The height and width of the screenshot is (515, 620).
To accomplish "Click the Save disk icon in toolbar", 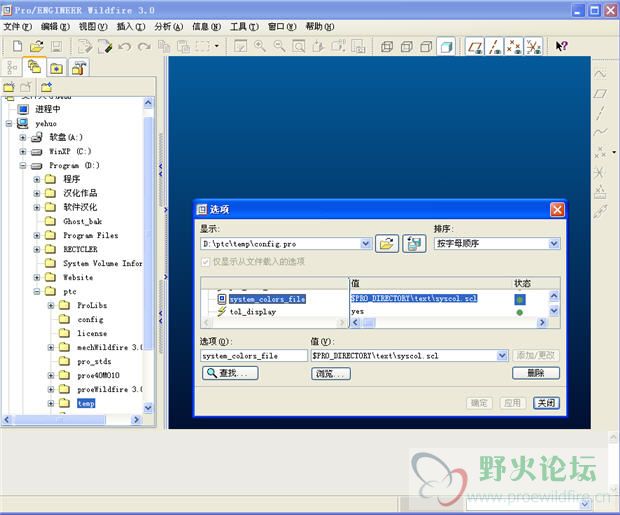I will (57, 46).
